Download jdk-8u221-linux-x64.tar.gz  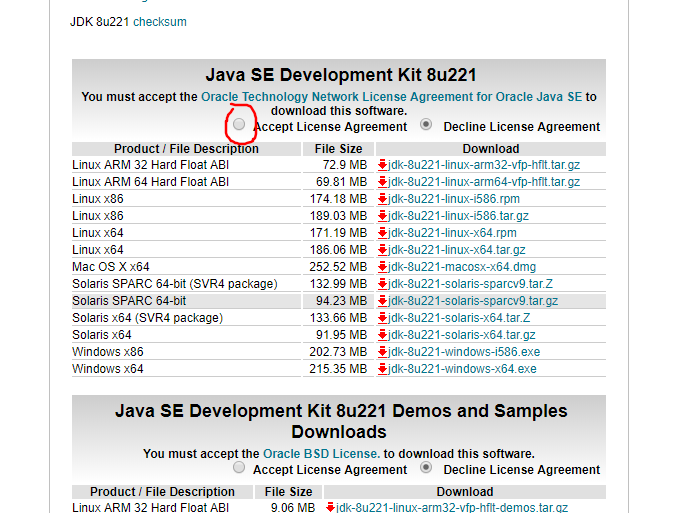(456, 250)
